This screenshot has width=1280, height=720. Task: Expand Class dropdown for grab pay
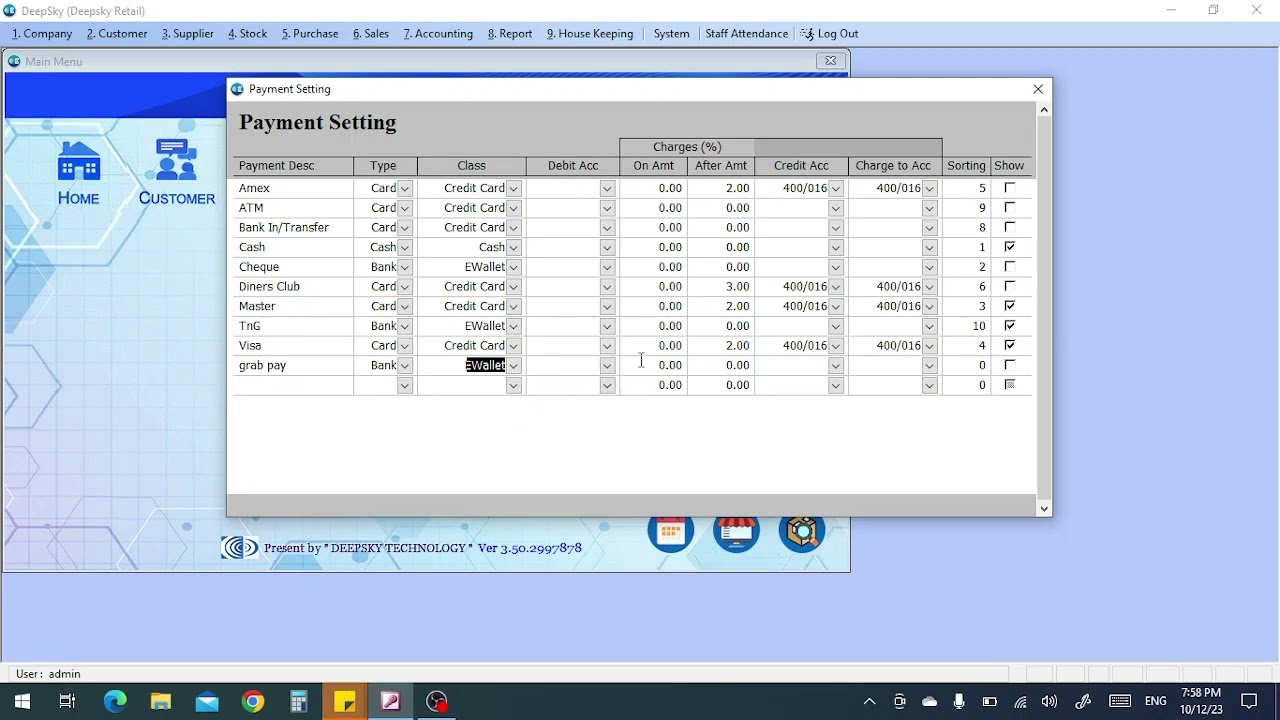pyautogui.click(x=514, y=365)
